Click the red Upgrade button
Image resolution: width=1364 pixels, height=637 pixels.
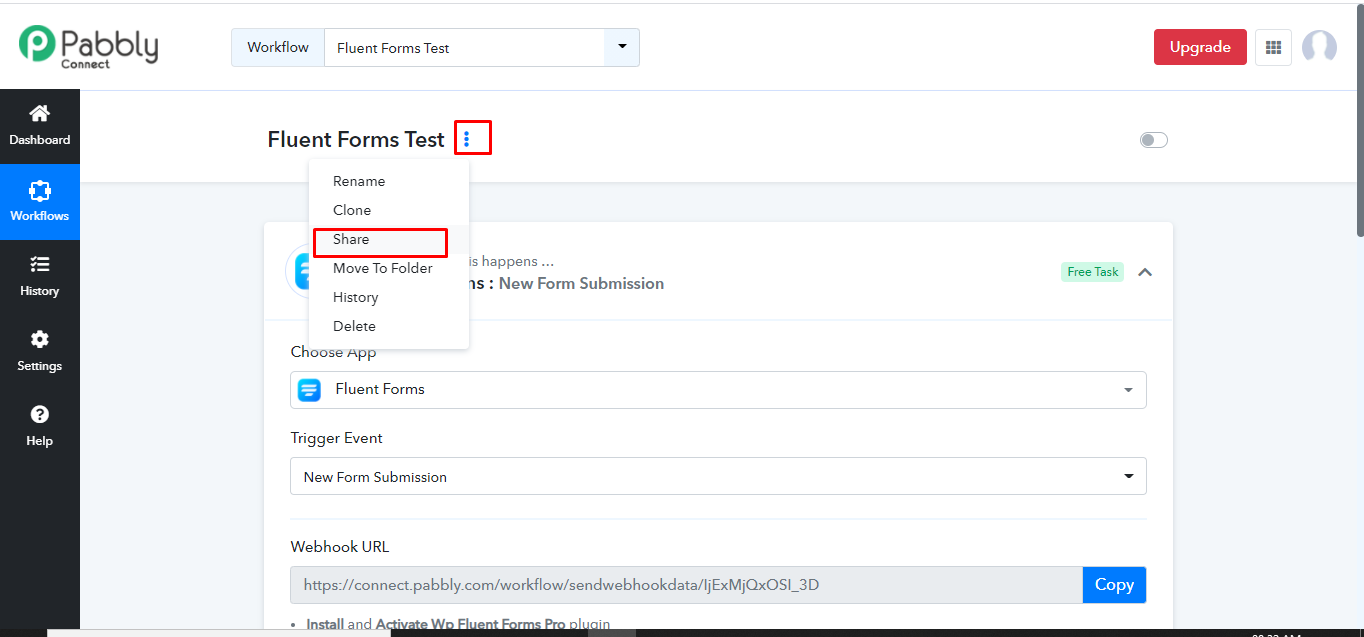point(1200,47)
